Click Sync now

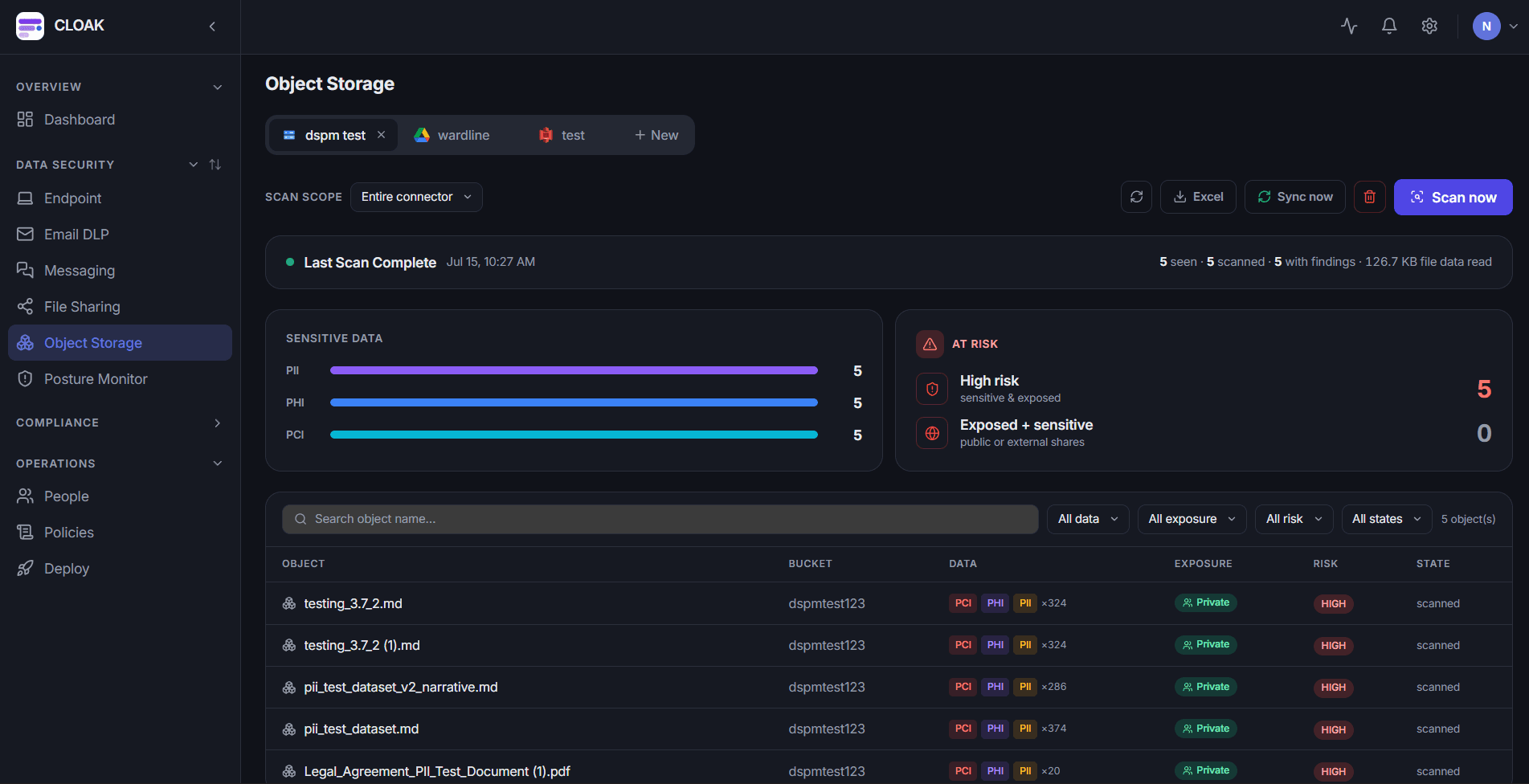tap(1295, 197)
